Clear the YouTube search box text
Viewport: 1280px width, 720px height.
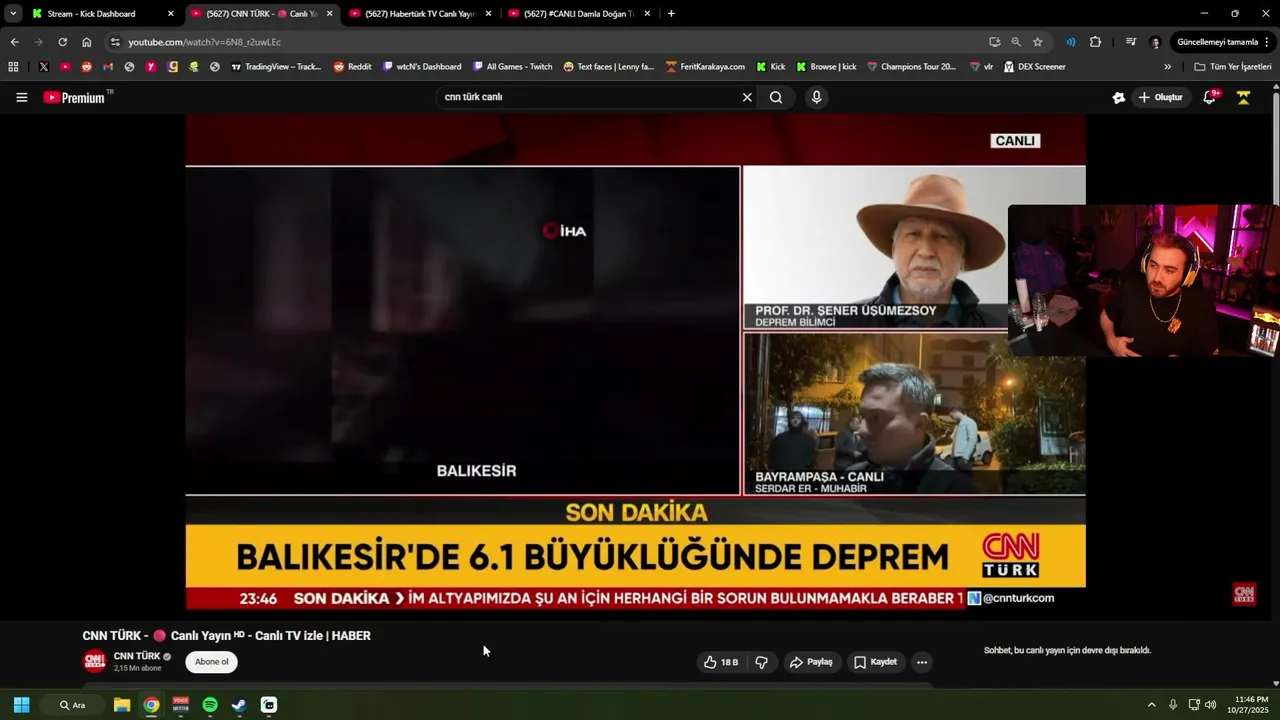(746, 97)
